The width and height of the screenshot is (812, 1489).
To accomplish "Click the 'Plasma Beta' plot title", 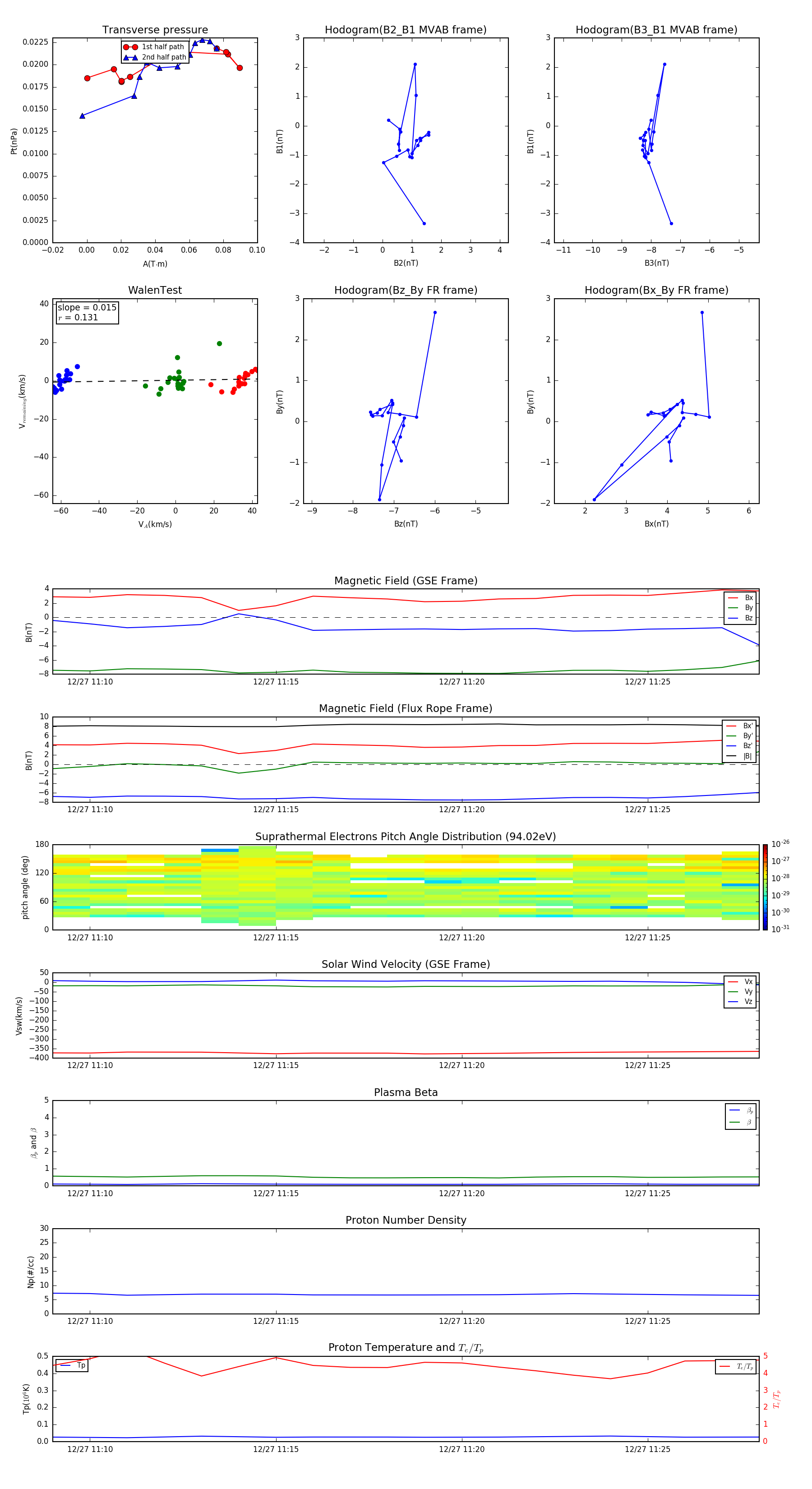I will coord(406,1092).
